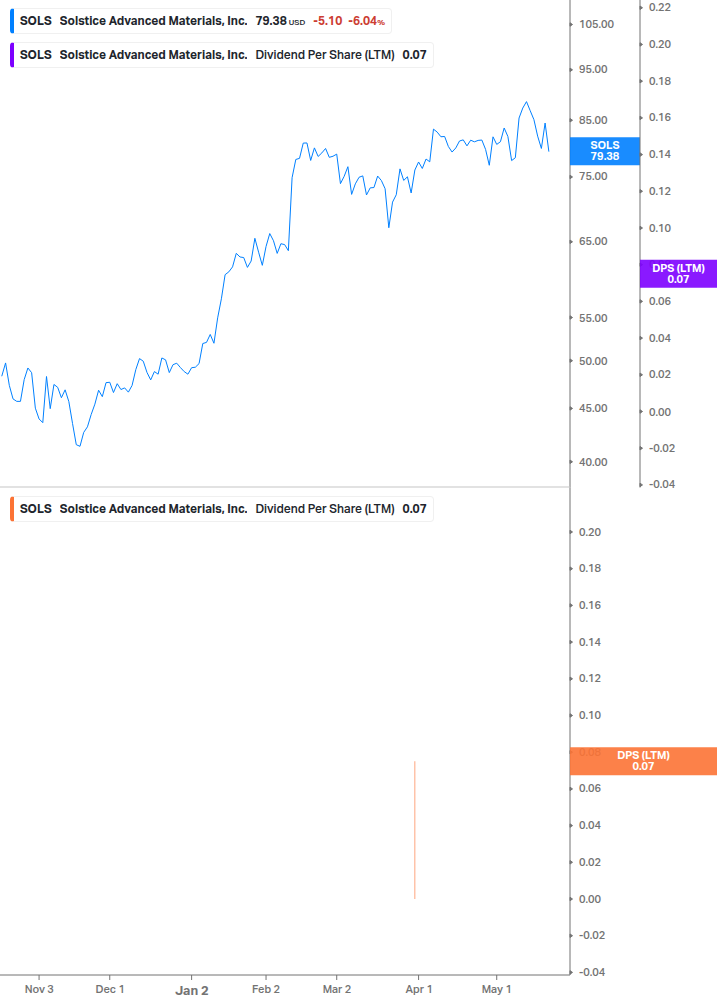The width and height of the screenshot is (717, 1005).
Task: Click the 75.00 price axis label
Action: pos(593,176)
